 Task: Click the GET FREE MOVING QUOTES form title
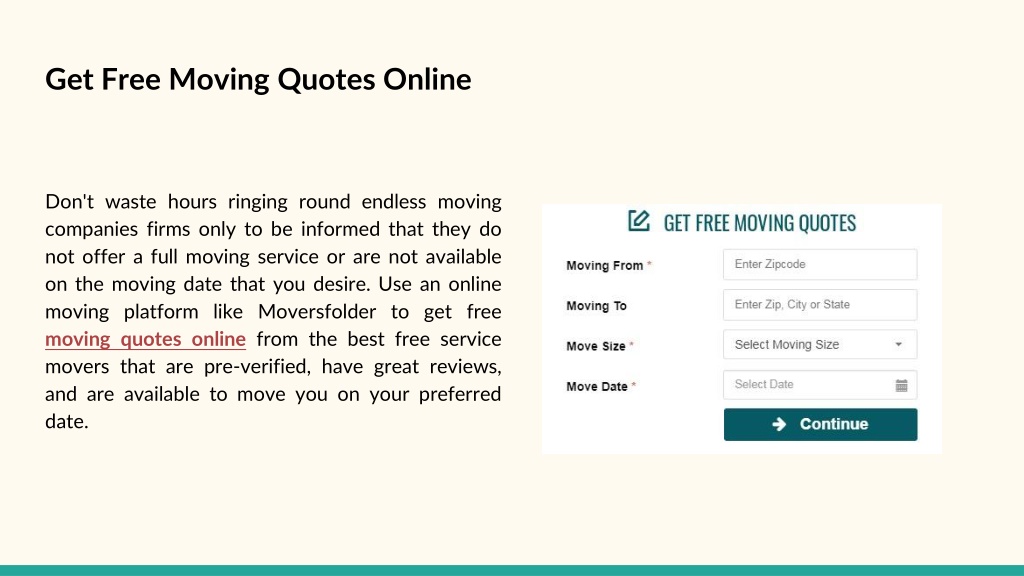pyautogui.click(x=760, y=223)
